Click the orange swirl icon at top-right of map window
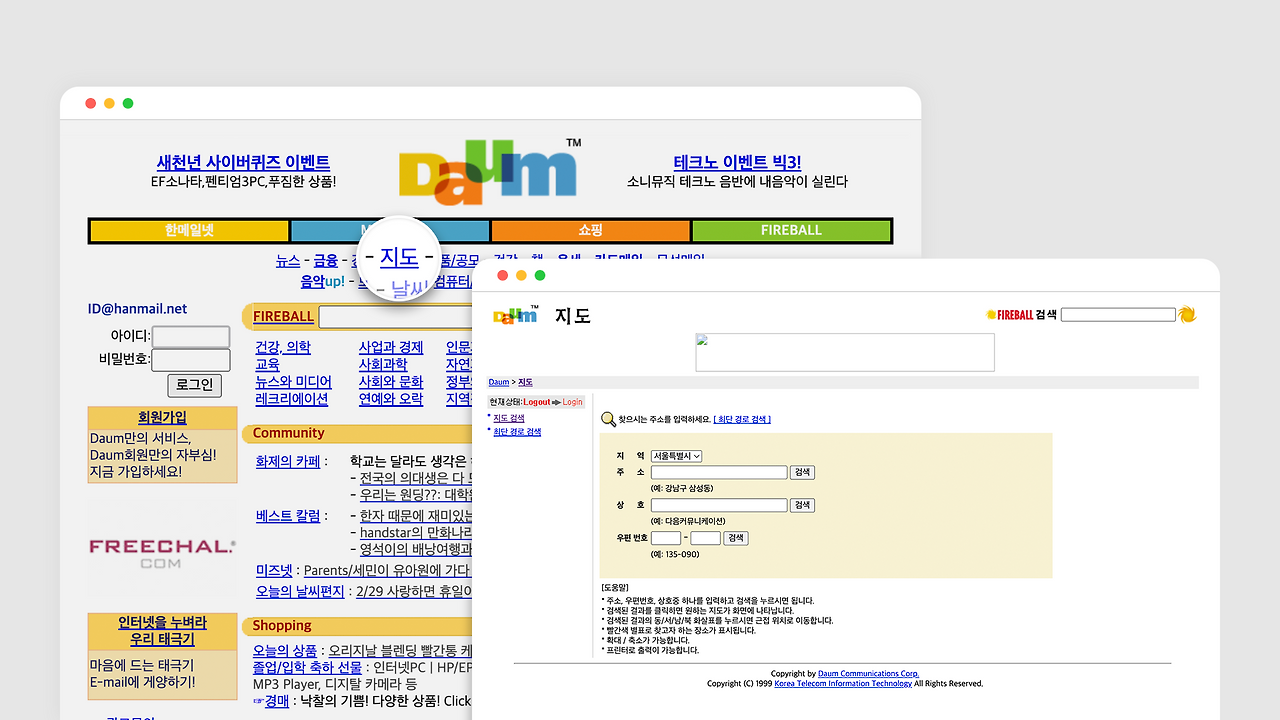 tap(1187, 314)
